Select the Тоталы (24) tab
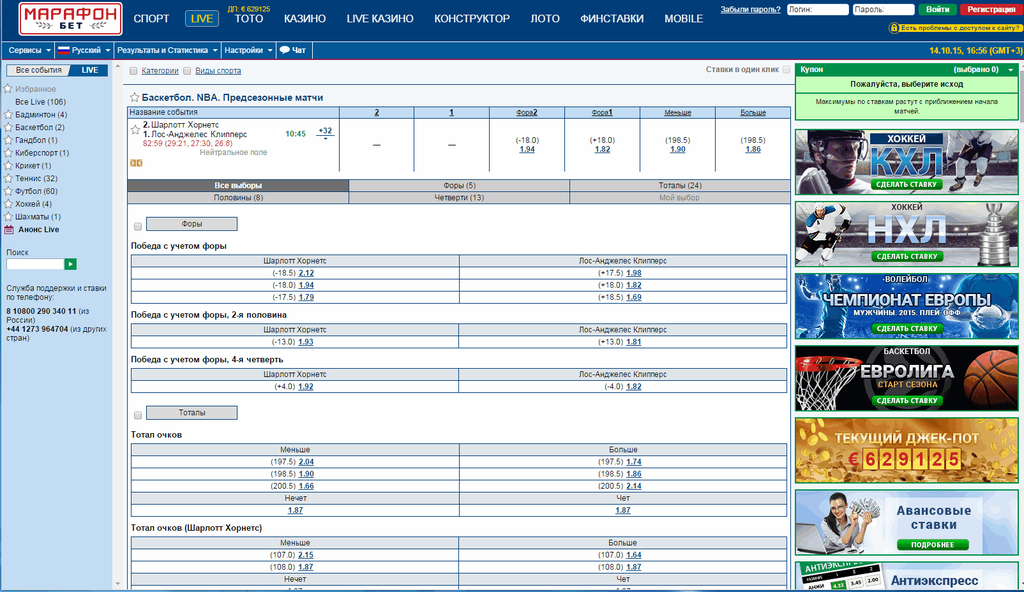 tap(680, 186)
